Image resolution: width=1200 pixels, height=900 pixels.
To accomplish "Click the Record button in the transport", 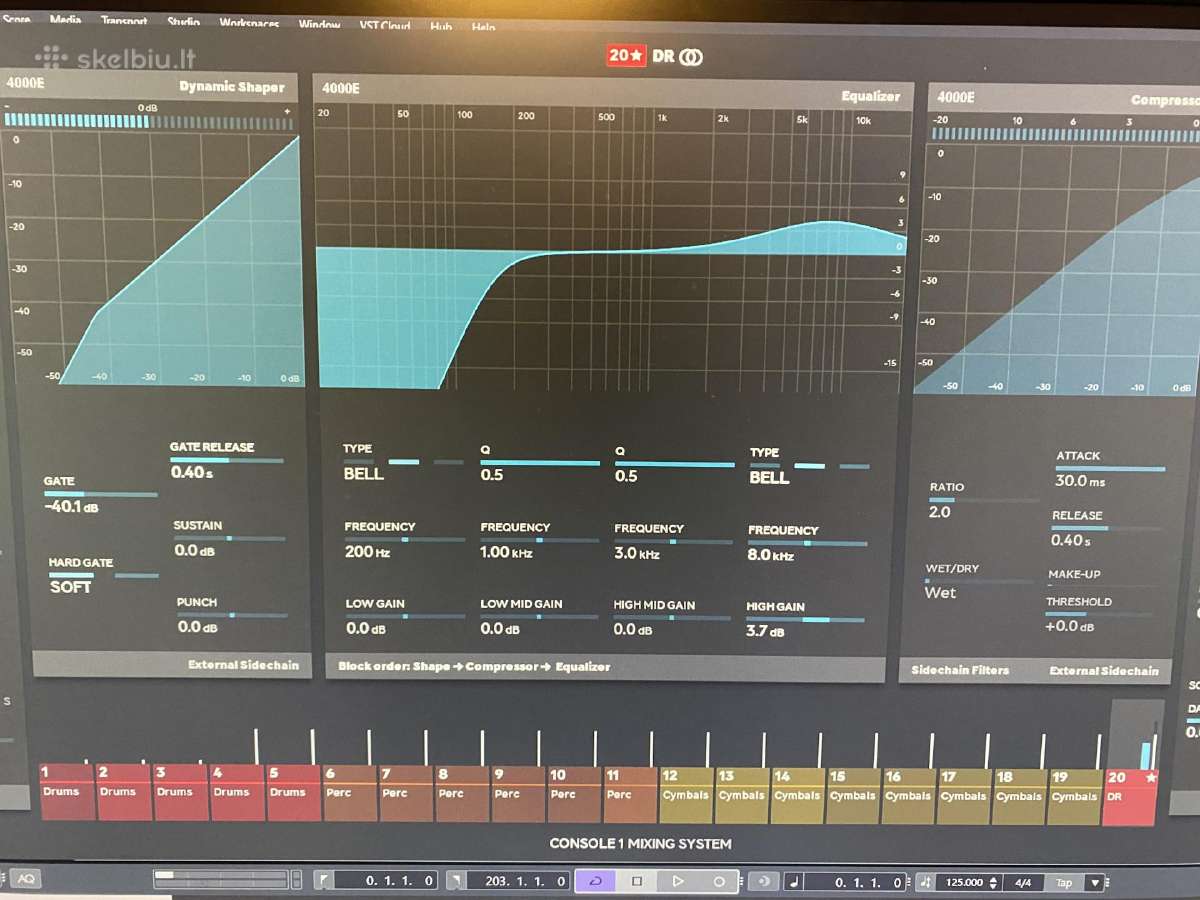I will pyautogui.click(x=718, y=881).
